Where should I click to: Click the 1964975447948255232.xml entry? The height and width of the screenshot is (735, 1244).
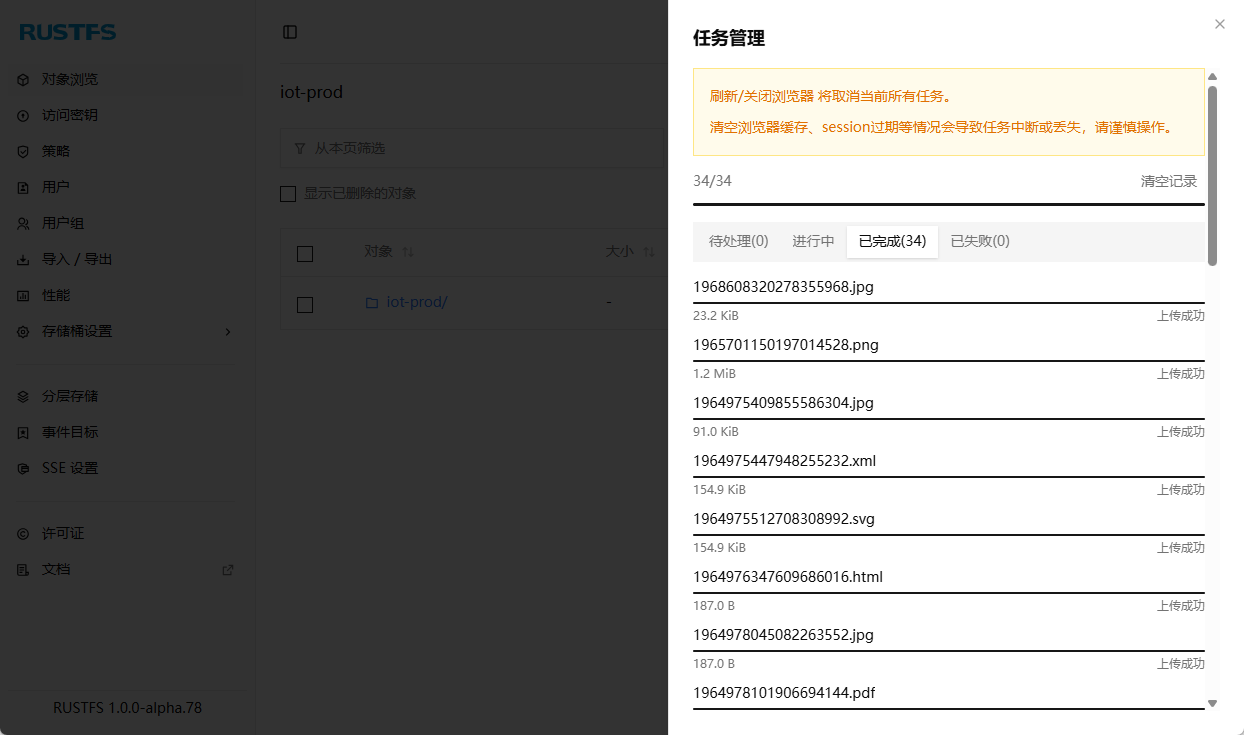pos(785,461)
